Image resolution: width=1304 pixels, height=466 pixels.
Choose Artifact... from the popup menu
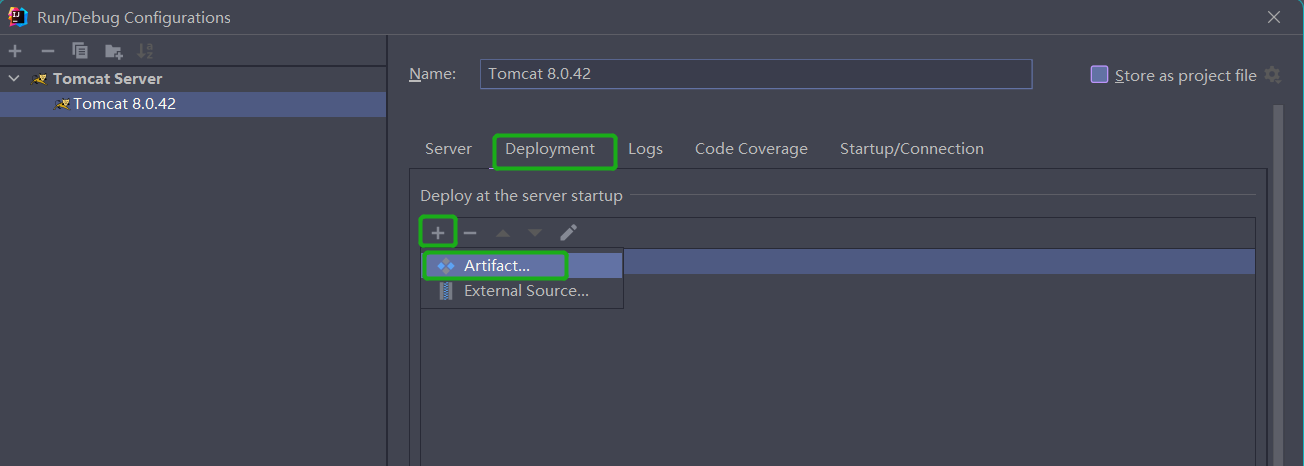pos(522,265)
